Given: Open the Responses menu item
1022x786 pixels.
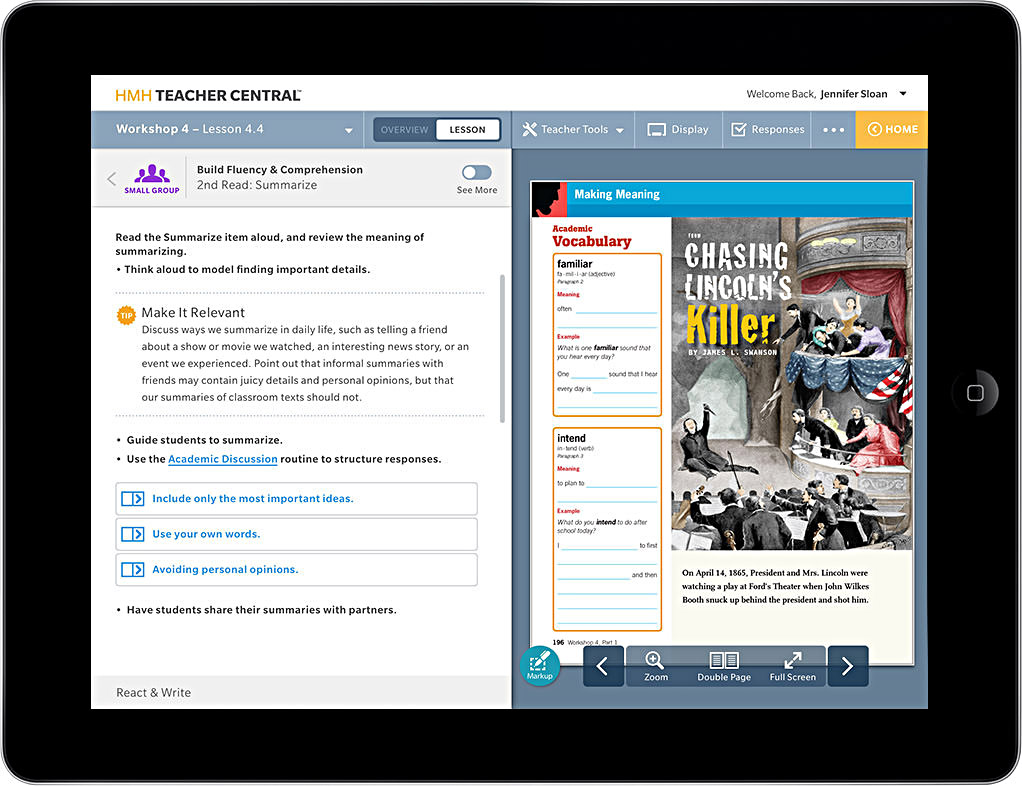Looking at the screenshot, I should click(x=767, y=130).
